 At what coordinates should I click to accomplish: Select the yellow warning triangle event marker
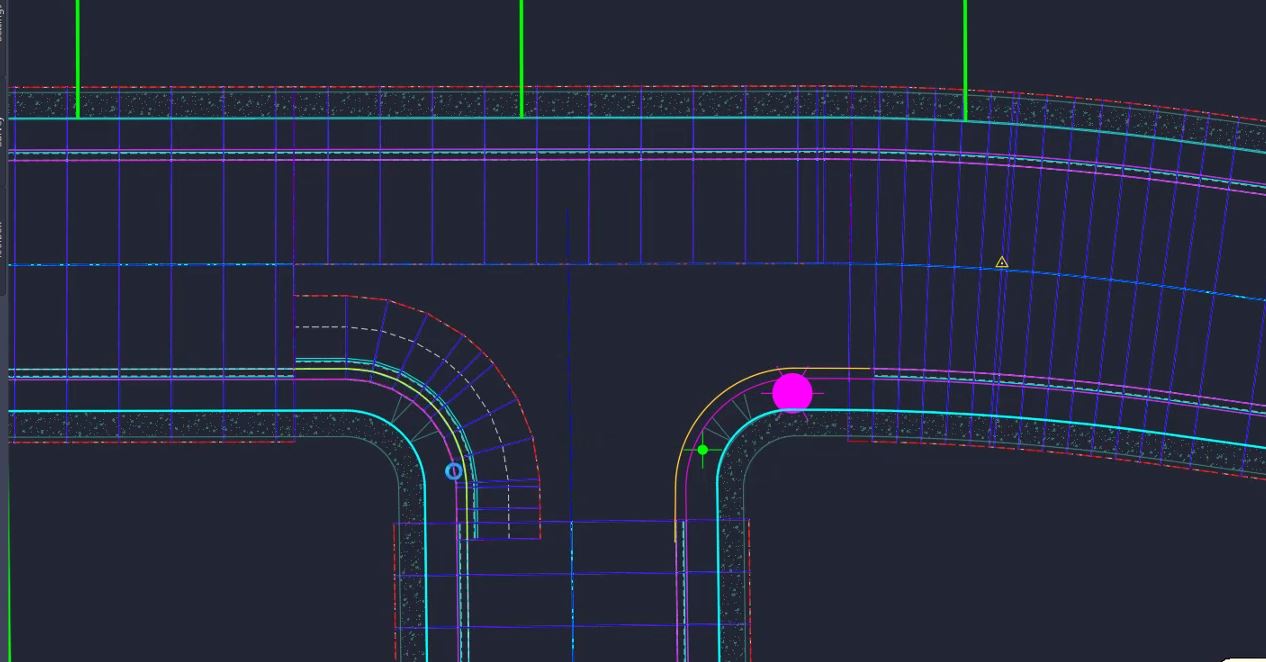coord(1001,262)
